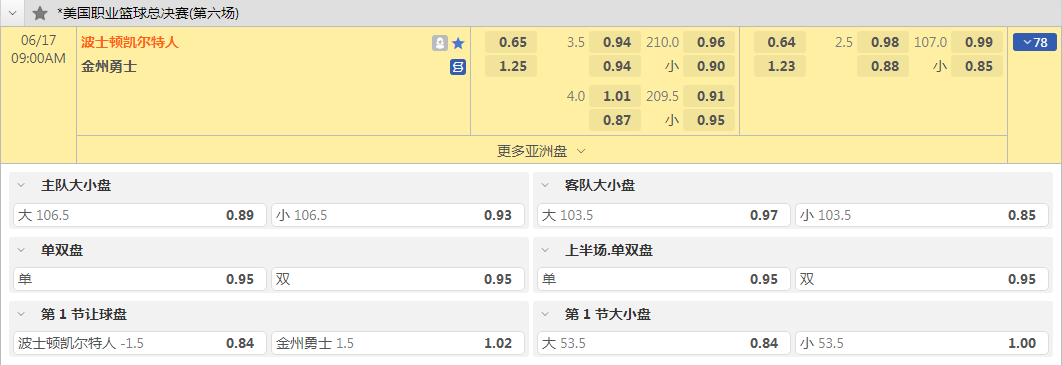Click the gray star beside the league title
The width and height of the screenshot is (1062, 365).
click(x=40, y=13)
